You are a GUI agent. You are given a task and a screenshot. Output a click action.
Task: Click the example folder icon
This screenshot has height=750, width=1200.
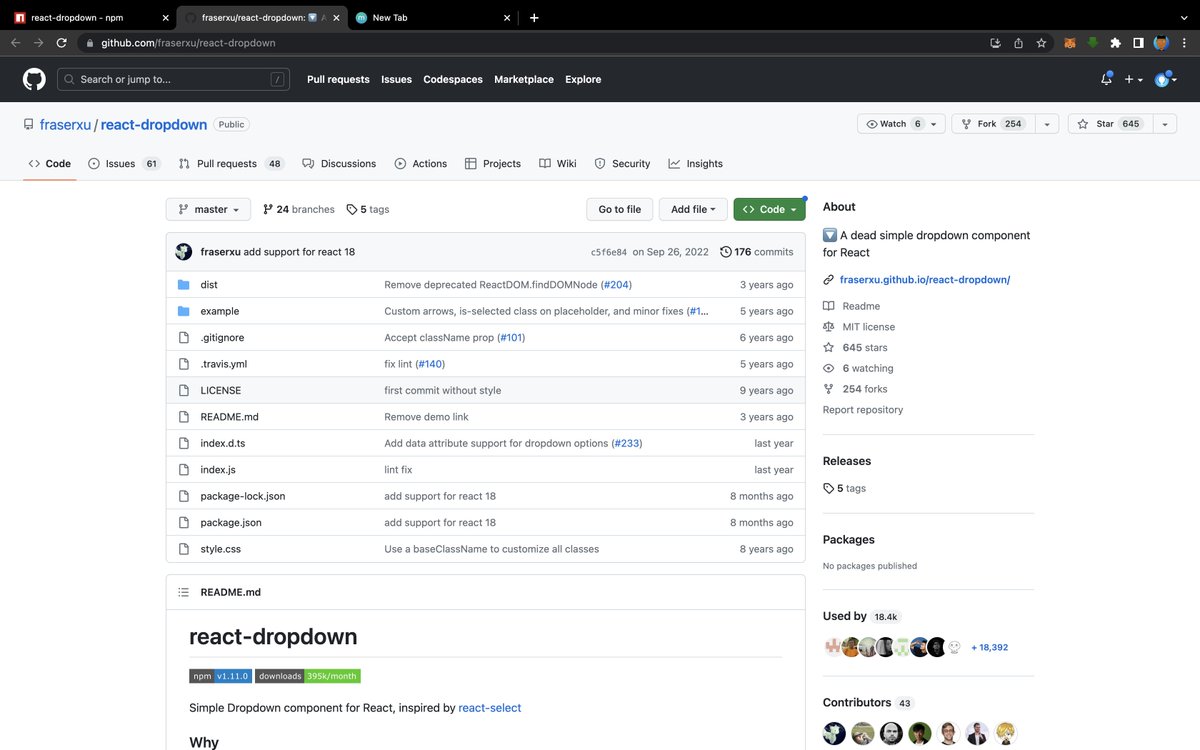[x=183, y=311]
